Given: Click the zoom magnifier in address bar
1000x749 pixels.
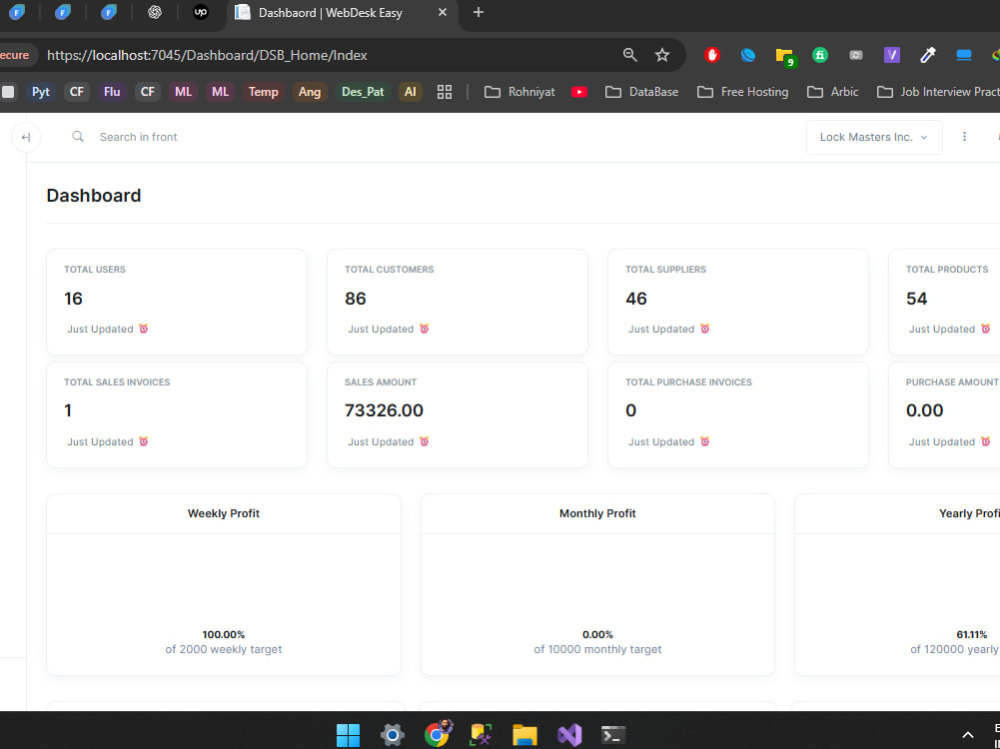Looking at the screenshot, I should point(629,56).
